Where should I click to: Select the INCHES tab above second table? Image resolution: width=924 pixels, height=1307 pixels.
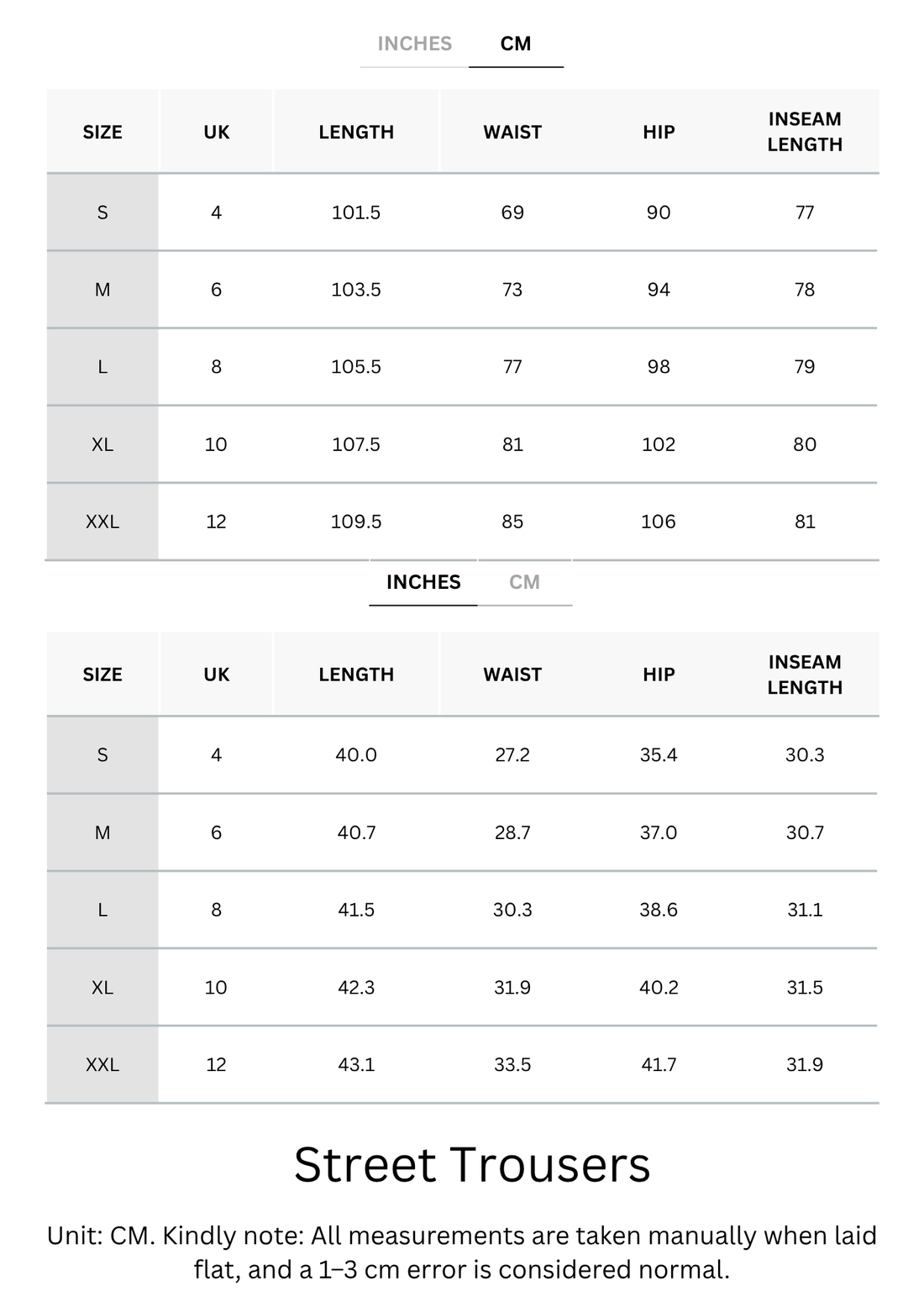coord(423,582)
